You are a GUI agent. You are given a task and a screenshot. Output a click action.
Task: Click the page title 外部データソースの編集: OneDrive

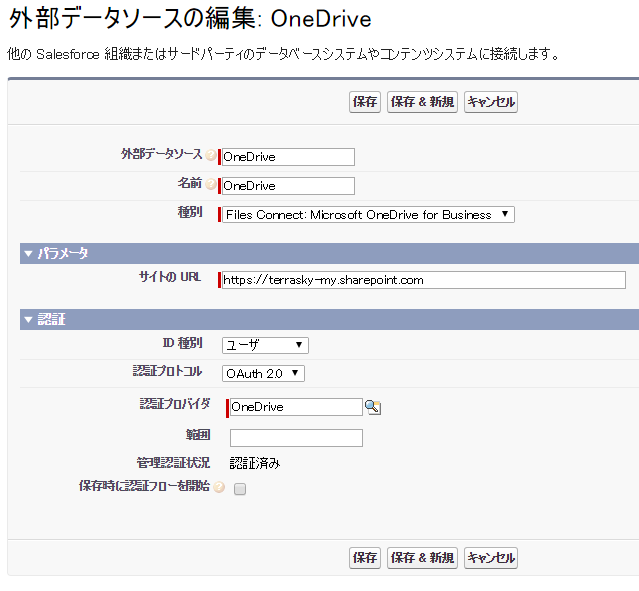(190, 19)
